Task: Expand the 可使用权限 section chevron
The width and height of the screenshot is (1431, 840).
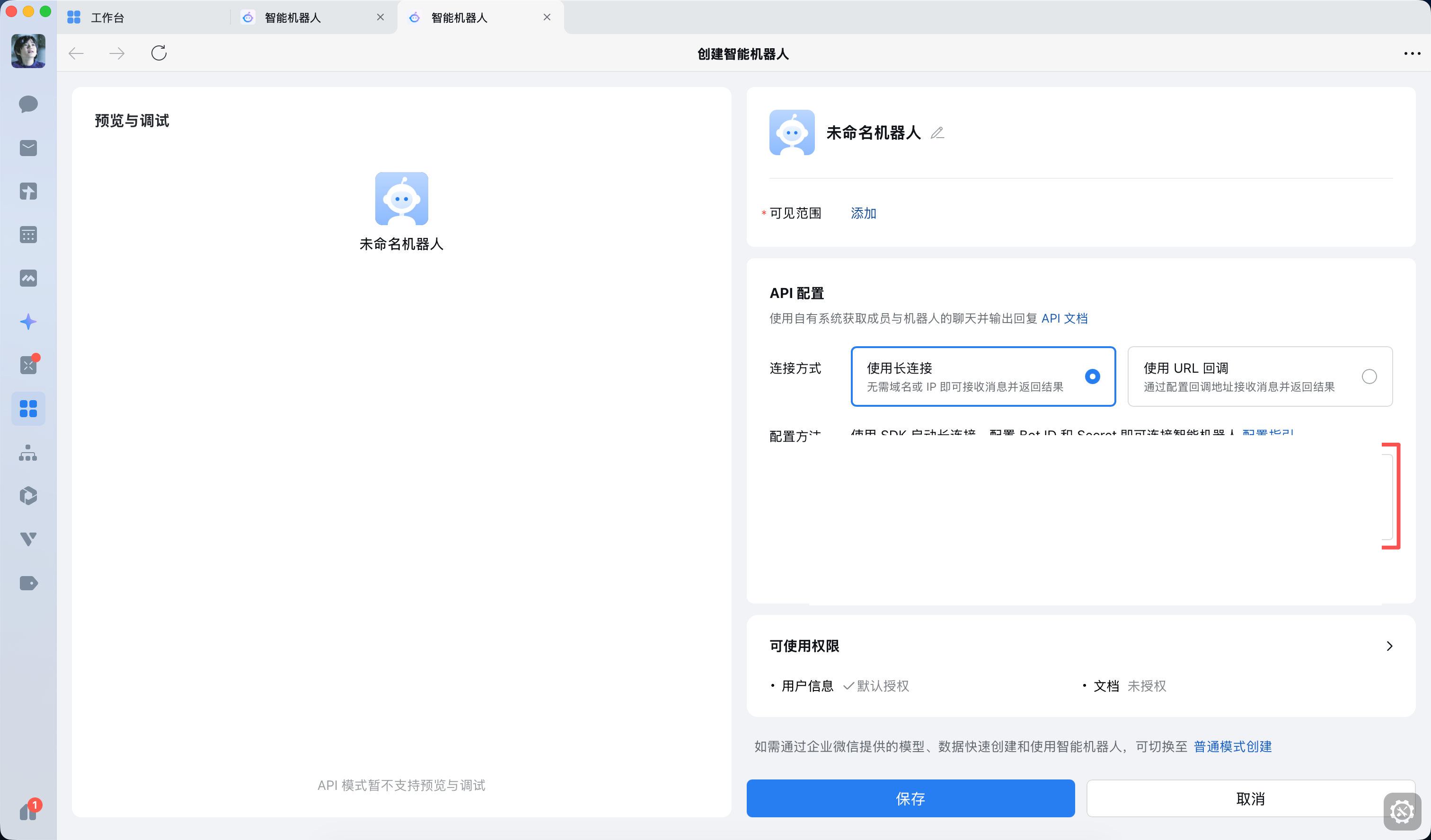Action: point(1389,646)
